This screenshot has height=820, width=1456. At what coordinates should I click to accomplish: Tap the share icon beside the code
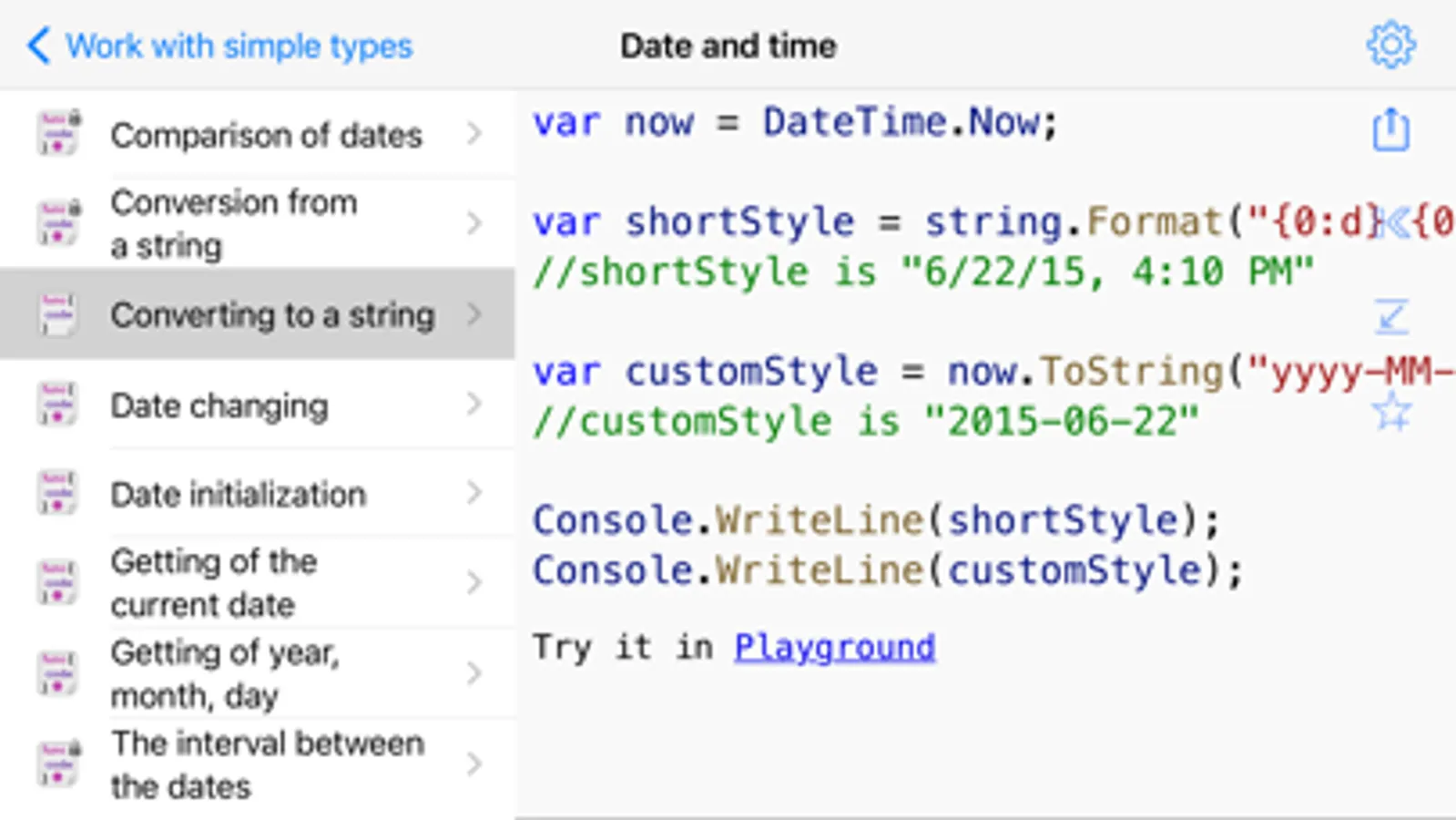tap(1390, 129)
